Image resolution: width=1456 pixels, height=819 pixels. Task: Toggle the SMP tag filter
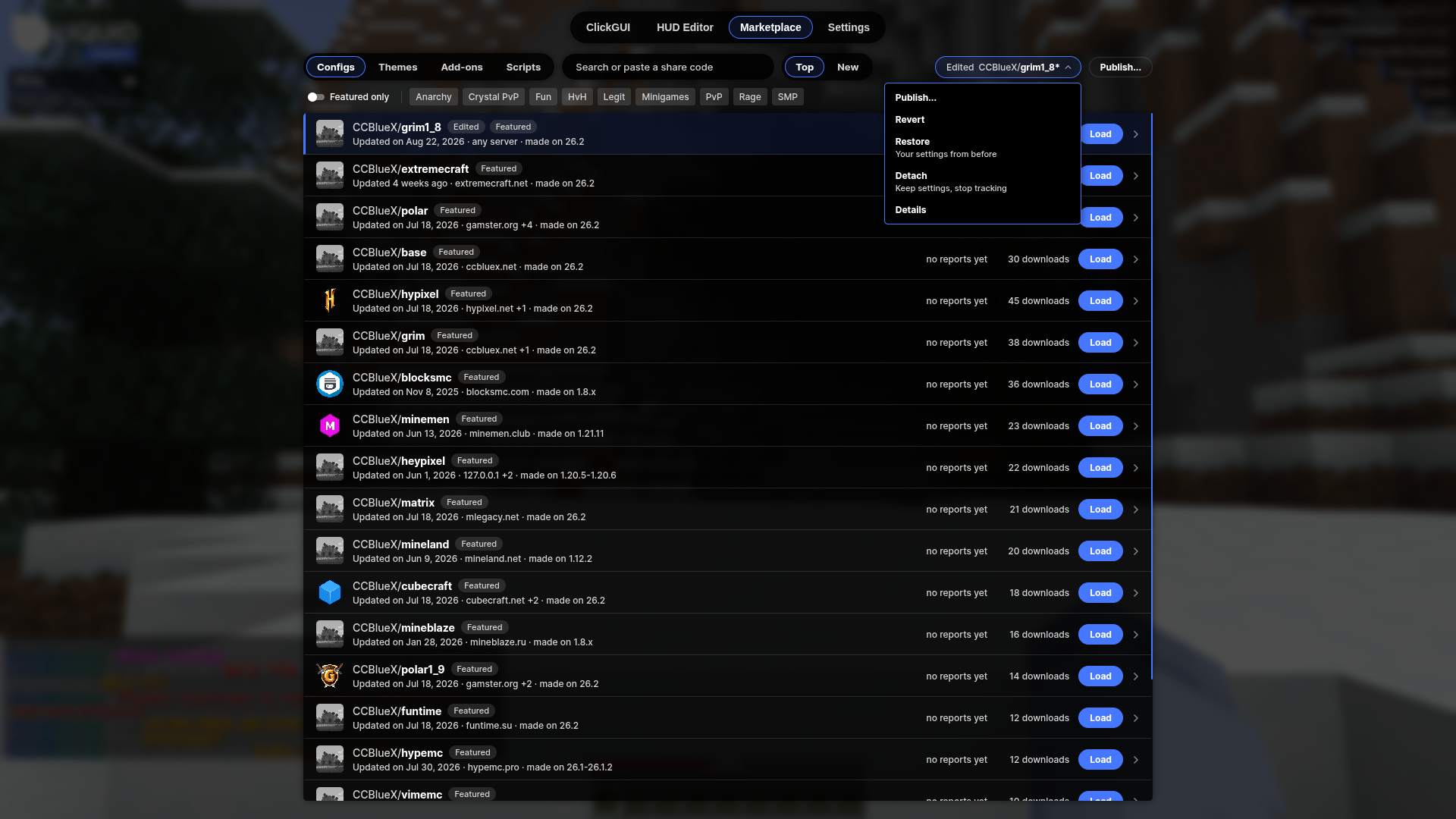point(788,97)
